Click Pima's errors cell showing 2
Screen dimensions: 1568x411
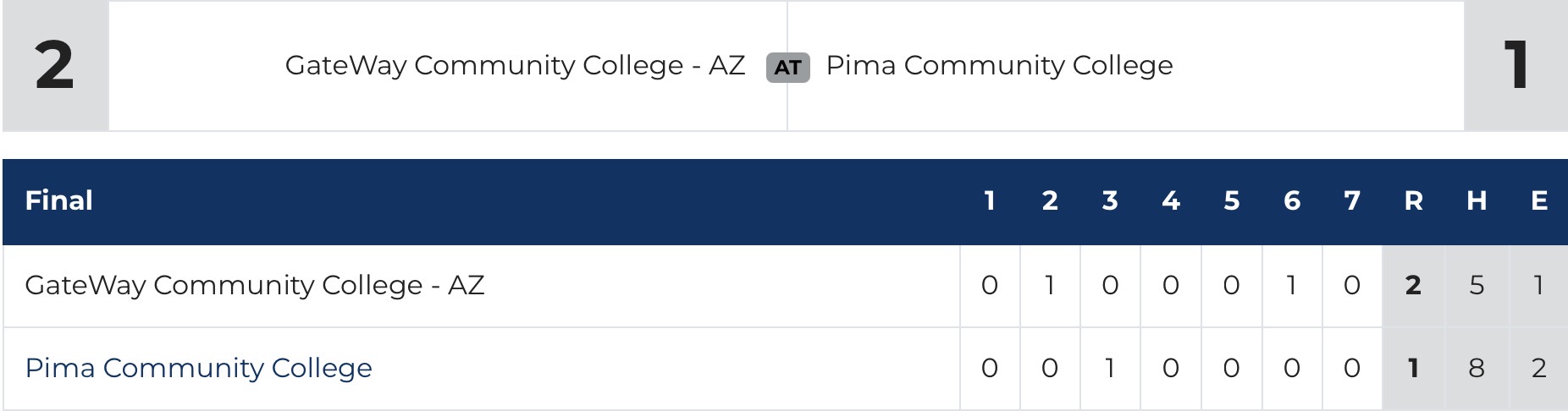point(1539,368)
